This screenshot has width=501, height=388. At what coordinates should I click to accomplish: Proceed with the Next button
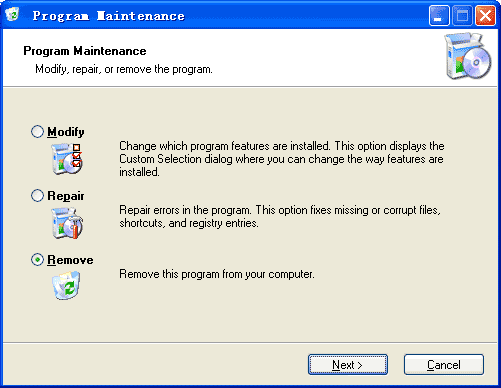[348, 365]
